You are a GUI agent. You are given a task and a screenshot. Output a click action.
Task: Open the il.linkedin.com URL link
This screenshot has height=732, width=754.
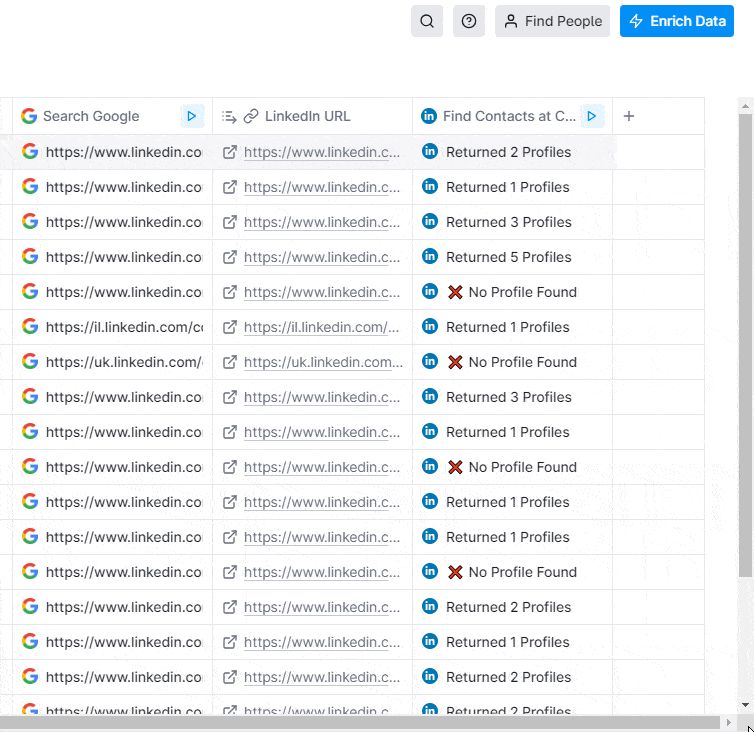tap(321, 327)
